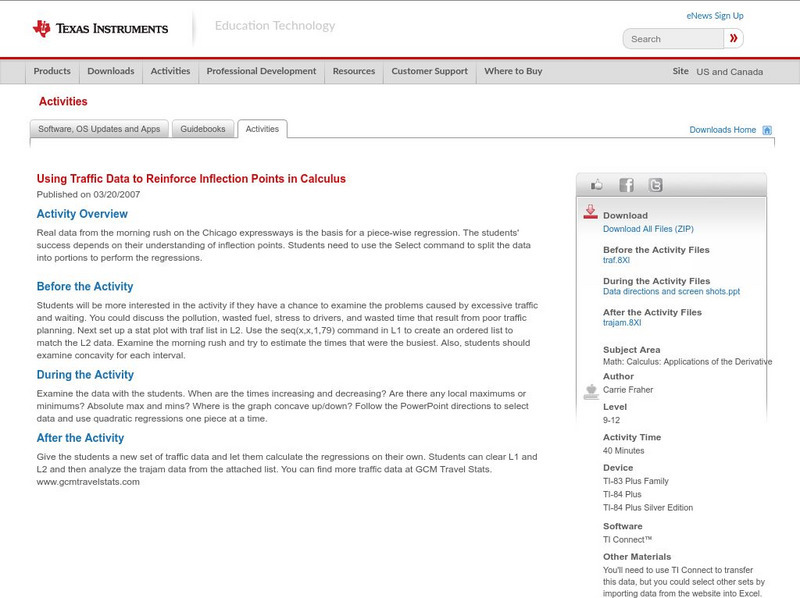Focus the Search input field
Viewport: 800px width, 598px height.
(673, 39)
